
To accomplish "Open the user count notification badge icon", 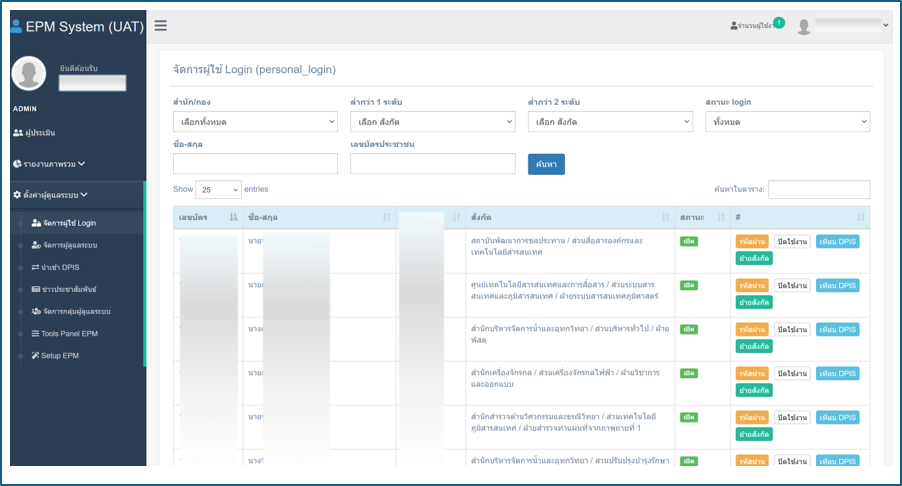I will click(x=779, y=23).
